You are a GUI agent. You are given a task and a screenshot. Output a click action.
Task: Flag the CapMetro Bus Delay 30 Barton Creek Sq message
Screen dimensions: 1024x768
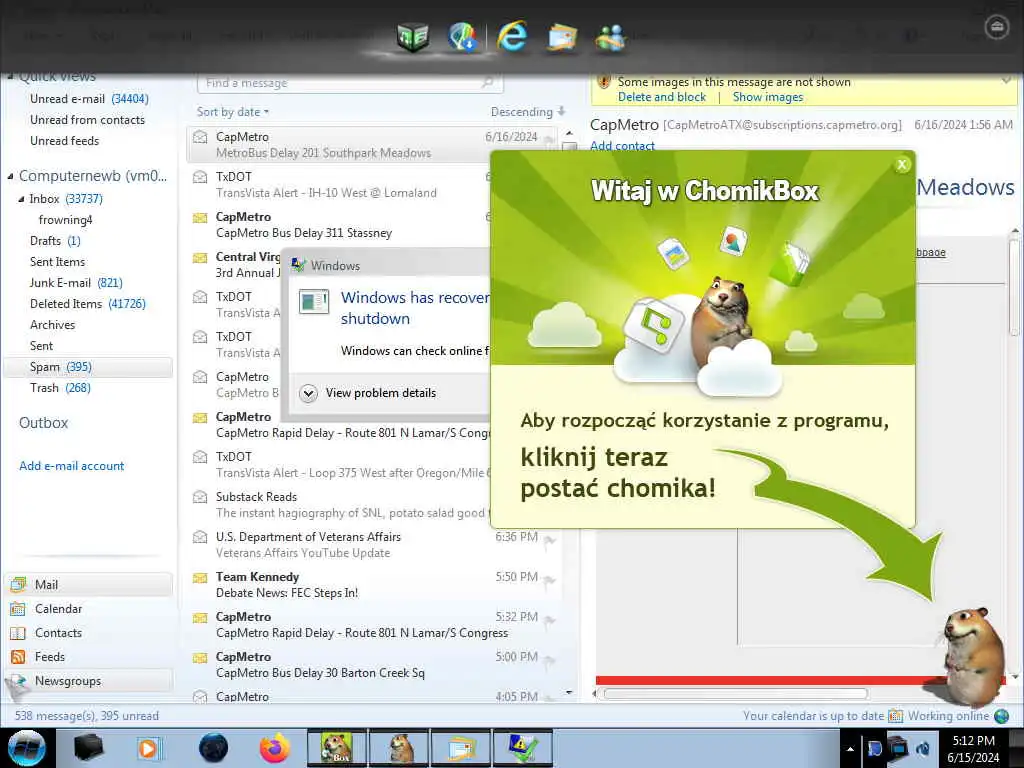(x=550, y=660)
